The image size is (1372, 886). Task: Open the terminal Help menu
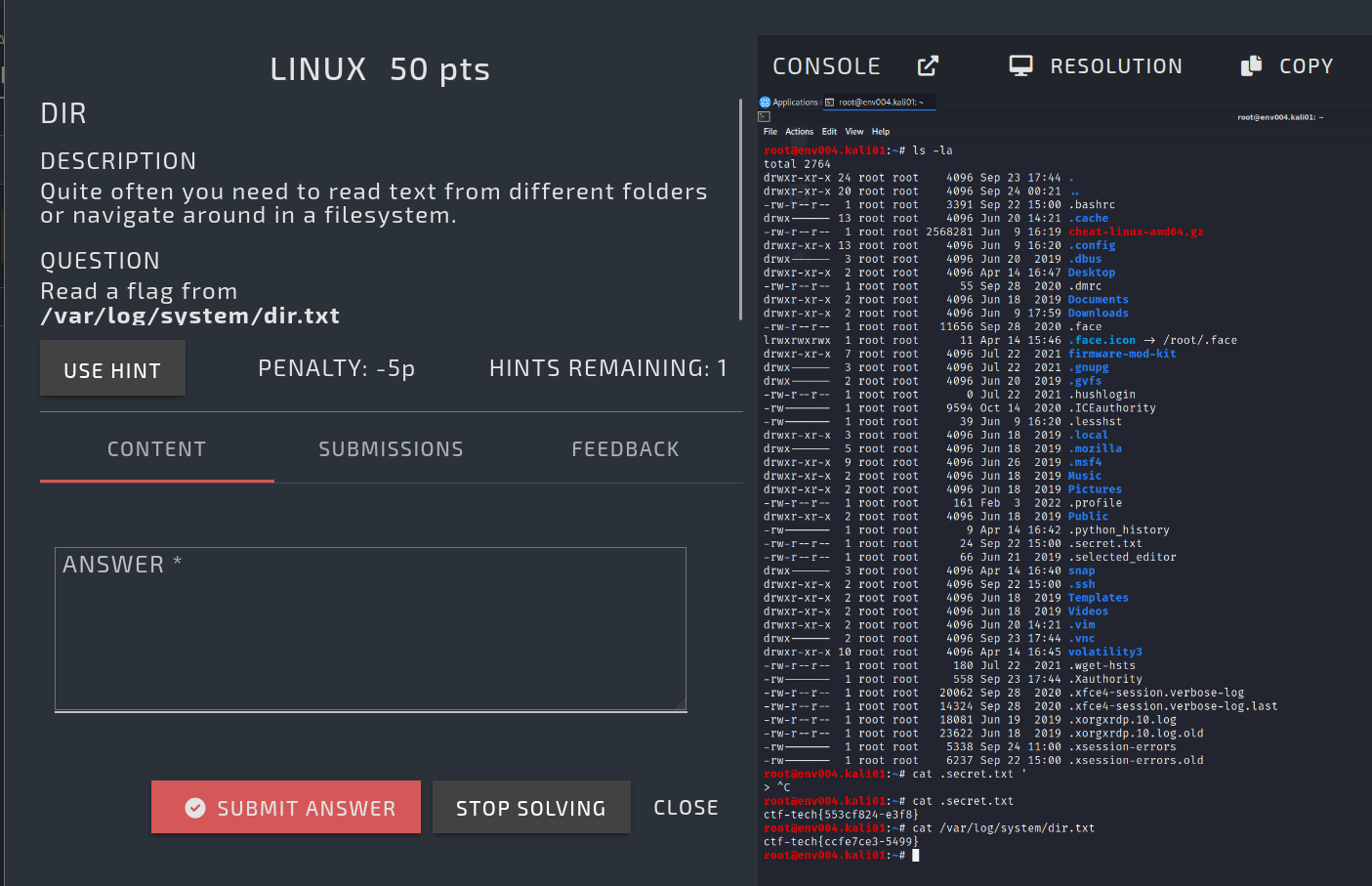pyautogui.click(x=881, y=132)
